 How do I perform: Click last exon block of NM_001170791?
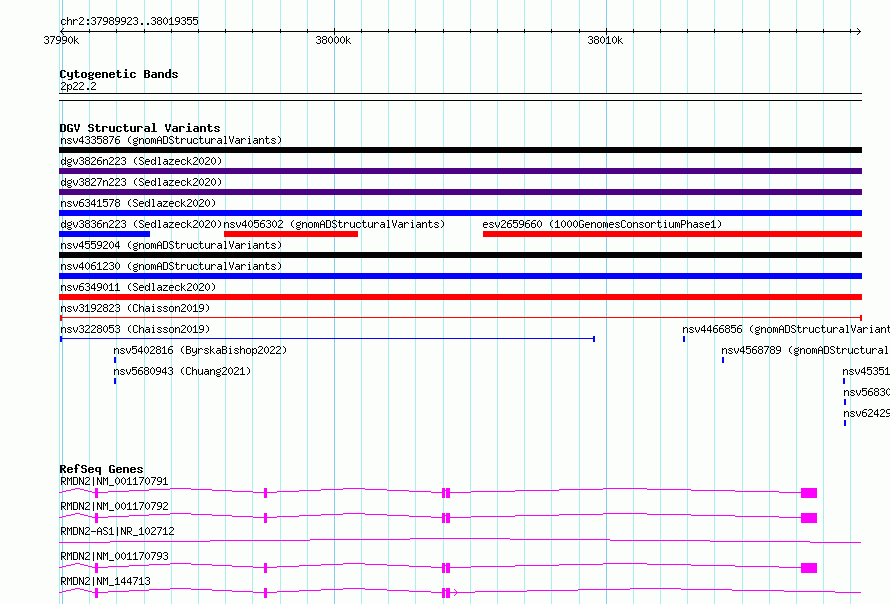click(x=809, y=493)
